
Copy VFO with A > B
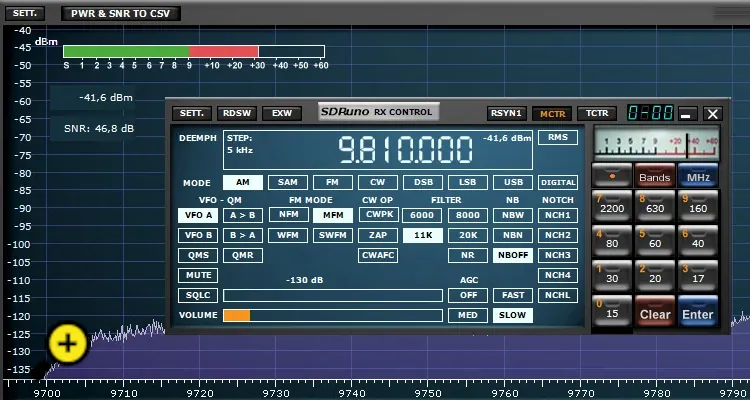pos(243,215)
